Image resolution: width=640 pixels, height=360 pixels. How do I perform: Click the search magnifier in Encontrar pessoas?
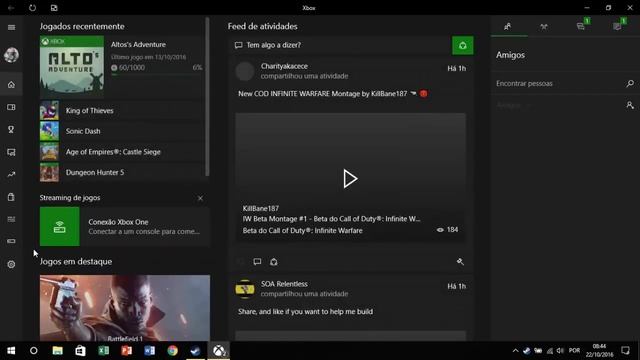click(630, 83)
